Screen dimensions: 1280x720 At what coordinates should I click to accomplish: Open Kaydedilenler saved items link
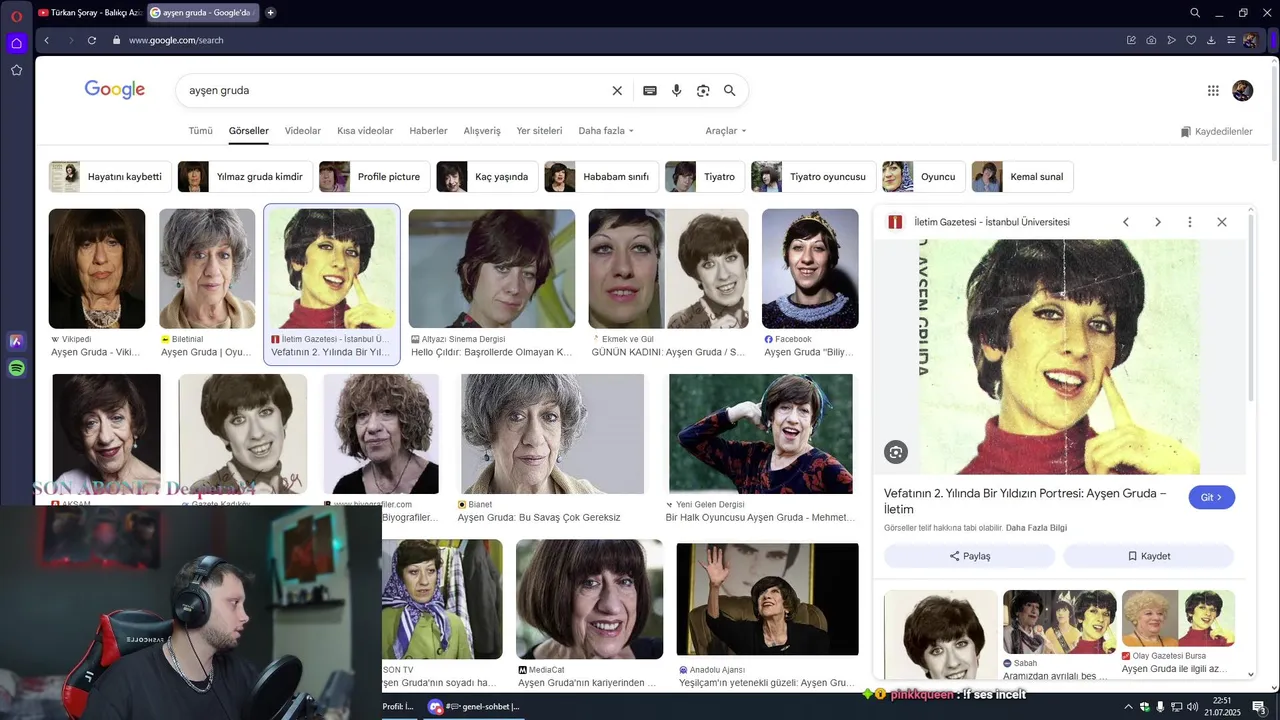[1216, 132]
